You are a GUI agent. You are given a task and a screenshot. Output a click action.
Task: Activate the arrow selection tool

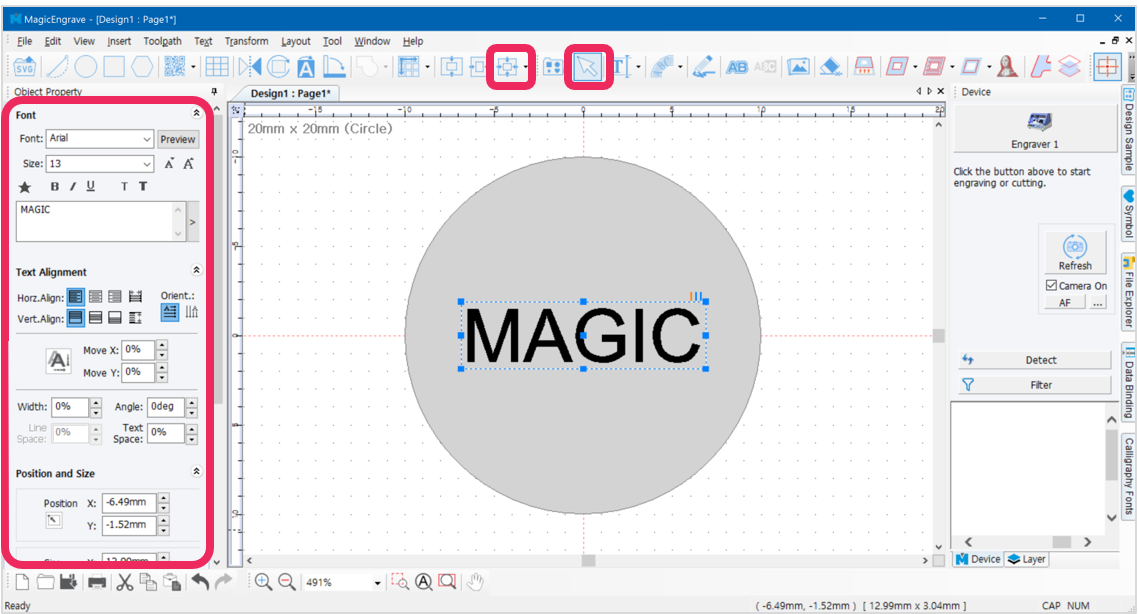click(x=586, y=67)
